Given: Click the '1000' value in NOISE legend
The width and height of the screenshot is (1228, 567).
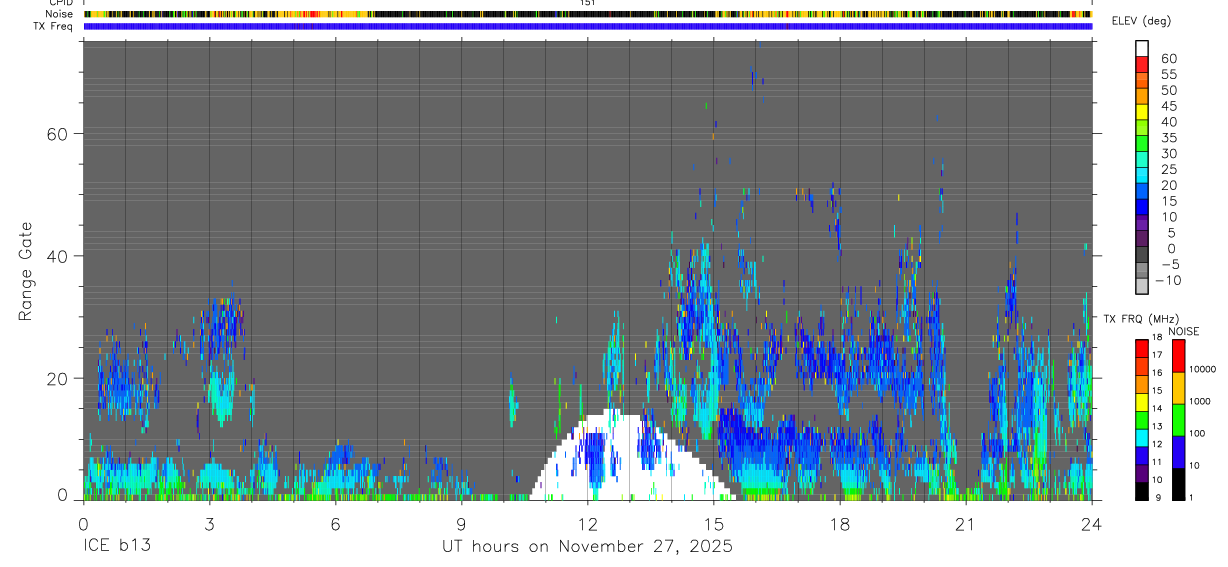Looking at the screenshot, I should (x=1200, y=401).
